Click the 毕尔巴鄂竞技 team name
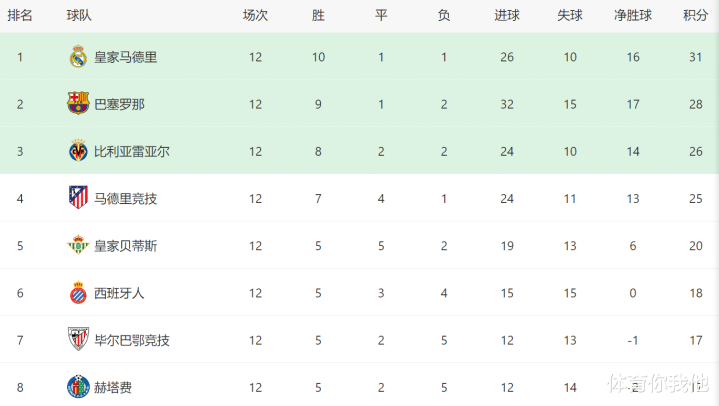719x406 pixels. pyautogui.click(x=131, y=339)
